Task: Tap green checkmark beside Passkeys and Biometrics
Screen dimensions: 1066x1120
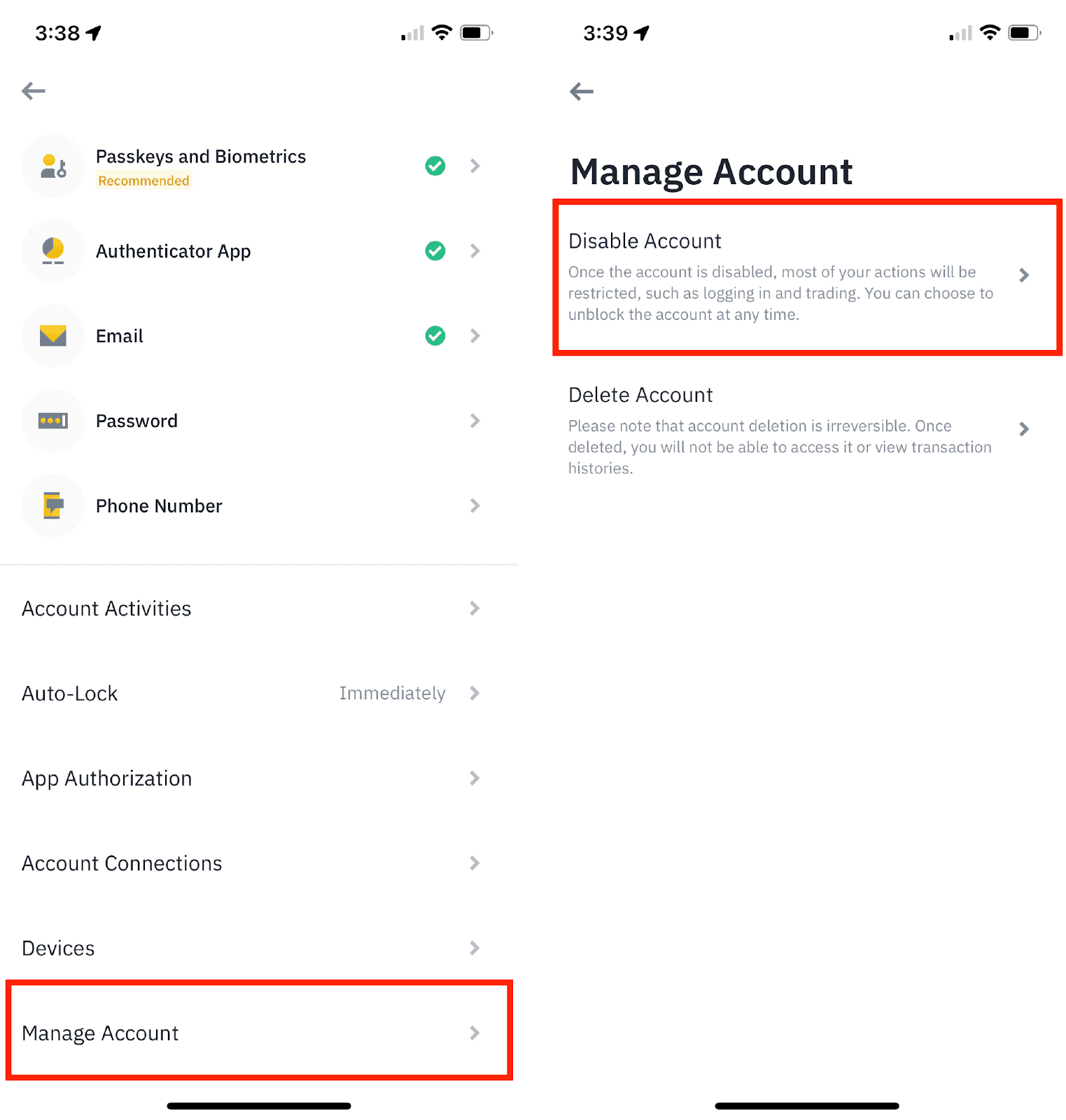Action: [435, 166]
